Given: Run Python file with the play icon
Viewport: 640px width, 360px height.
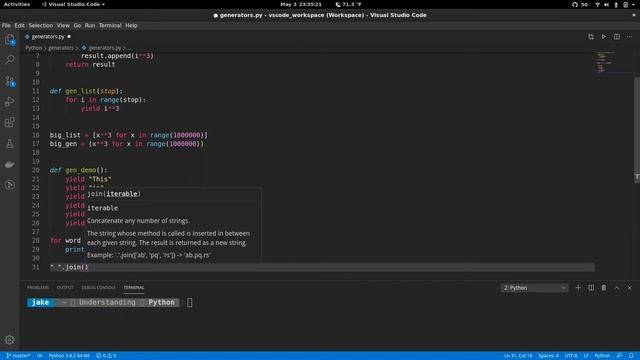Looking at the screenshot, I should point(603,37).
